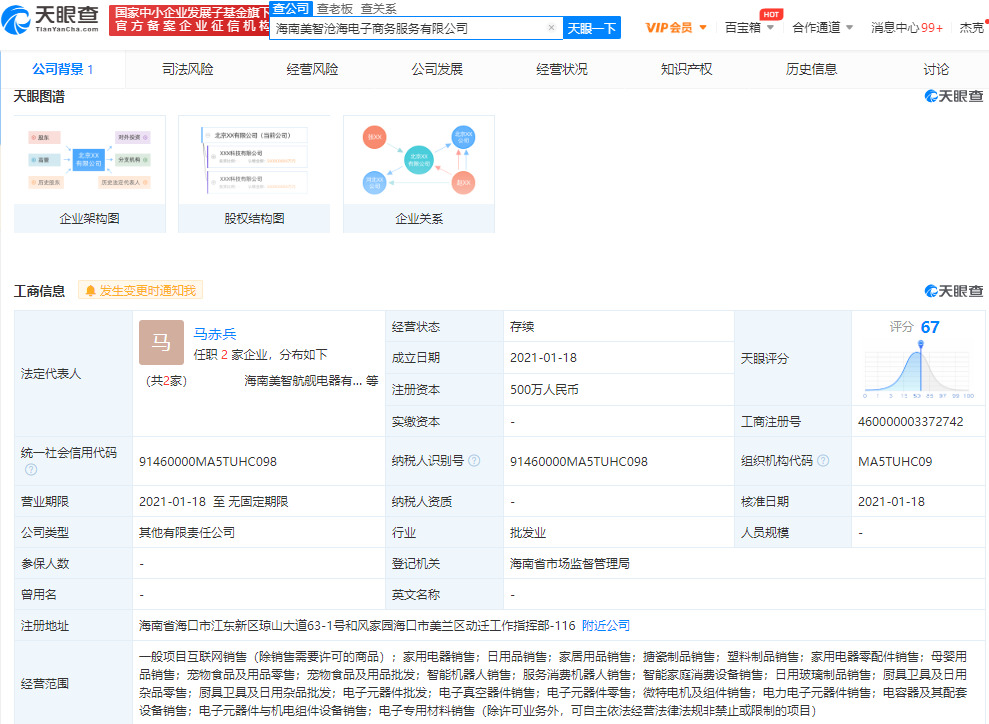The width and height of the screenshot is (989, 724).
Task: Open the 经营风险 tab
Action: [x=312, y=69]
